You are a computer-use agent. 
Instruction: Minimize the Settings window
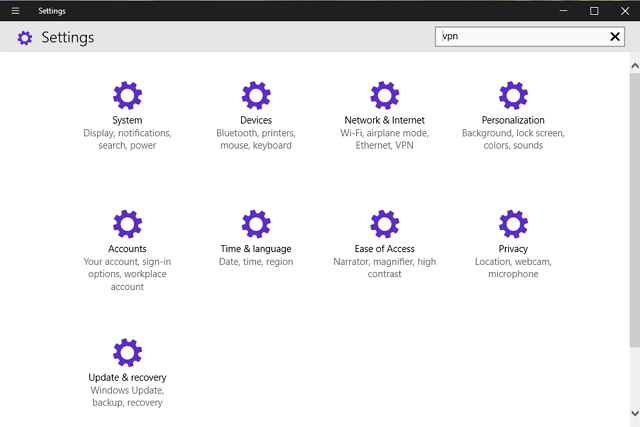(x=563, y=11)
